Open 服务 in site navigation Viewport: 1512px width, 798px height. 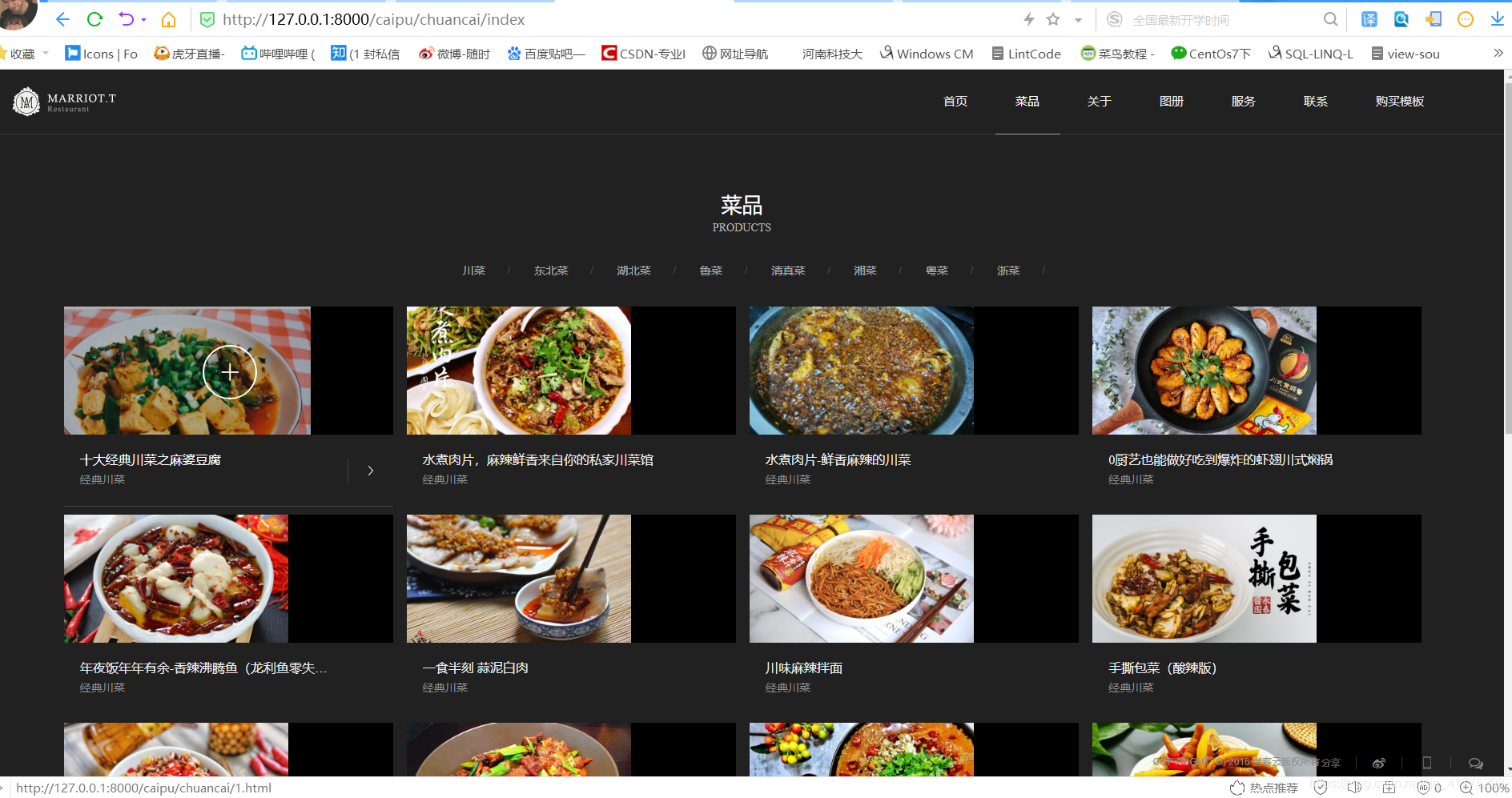click(x=1244, y=102)
